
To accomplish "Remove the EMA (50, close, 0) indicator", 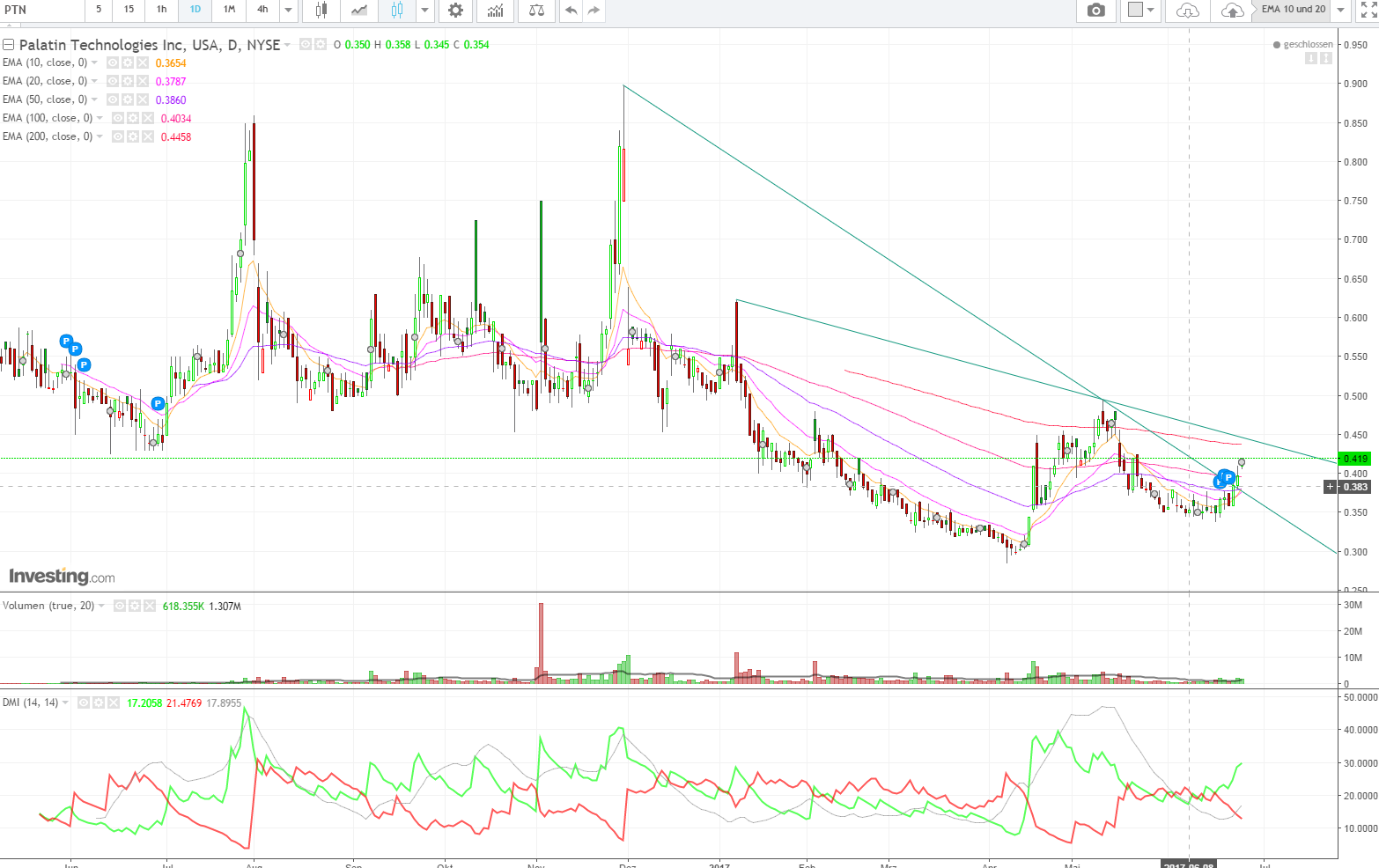I will coord(143,100).
